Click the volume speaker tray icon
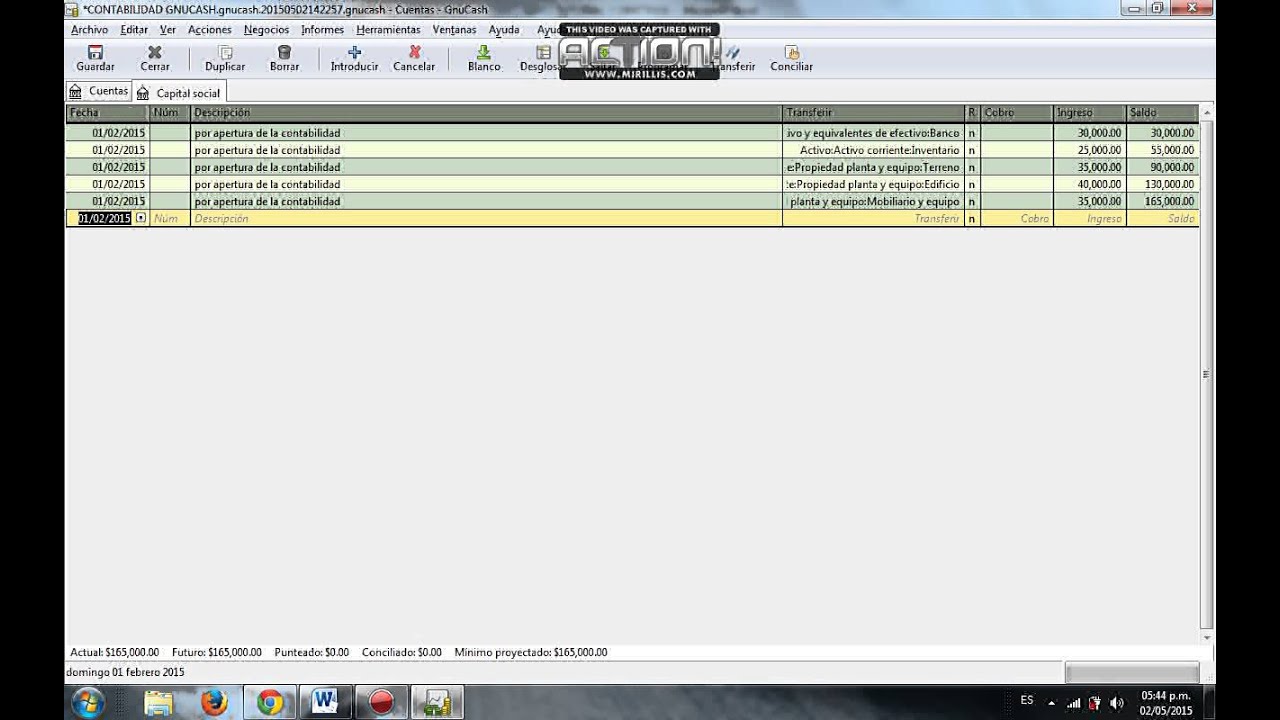 tap(1117, 703)
